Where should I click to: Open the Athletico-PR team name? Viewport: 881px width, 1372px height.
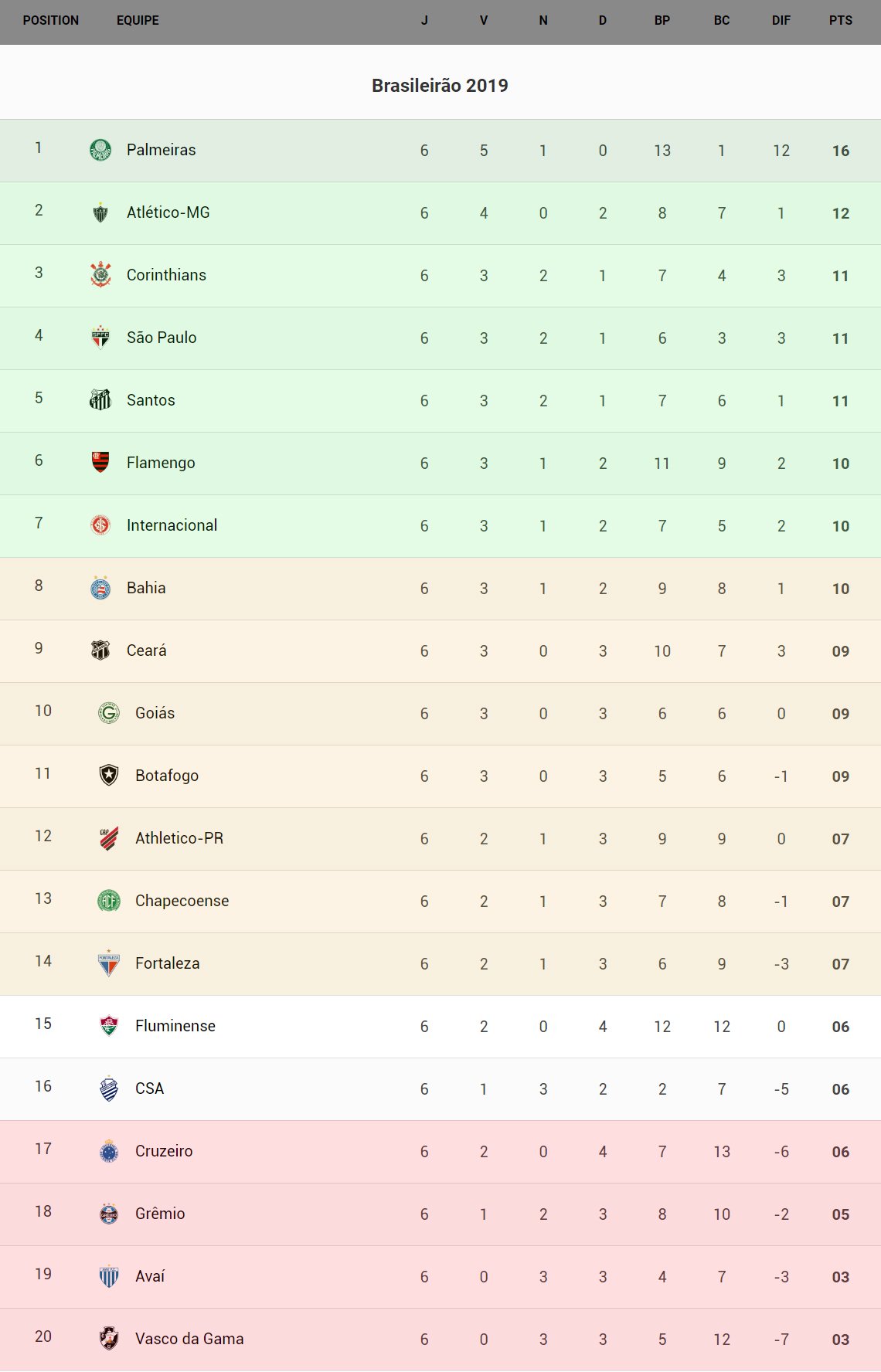(179, 838)
